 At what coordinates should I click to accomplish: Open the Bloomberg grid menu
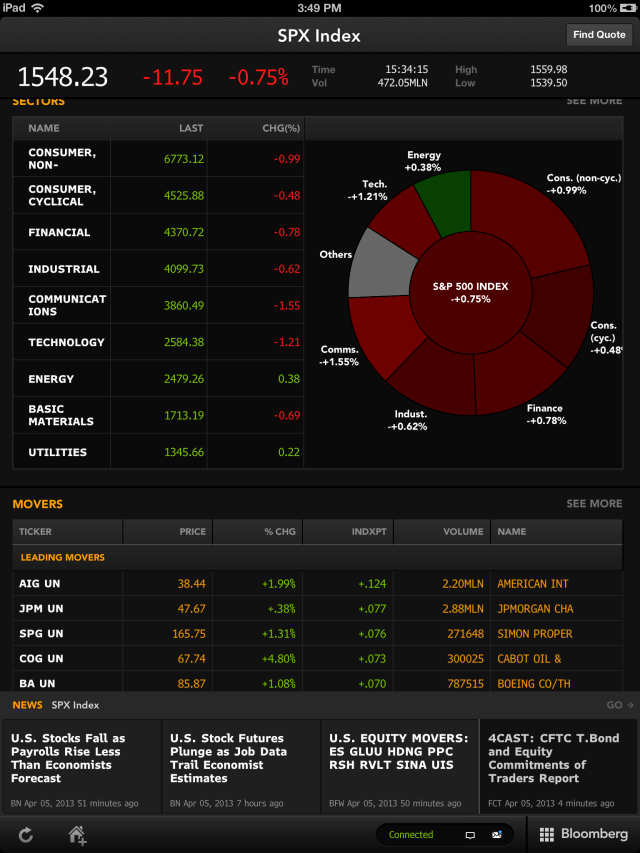584,834
